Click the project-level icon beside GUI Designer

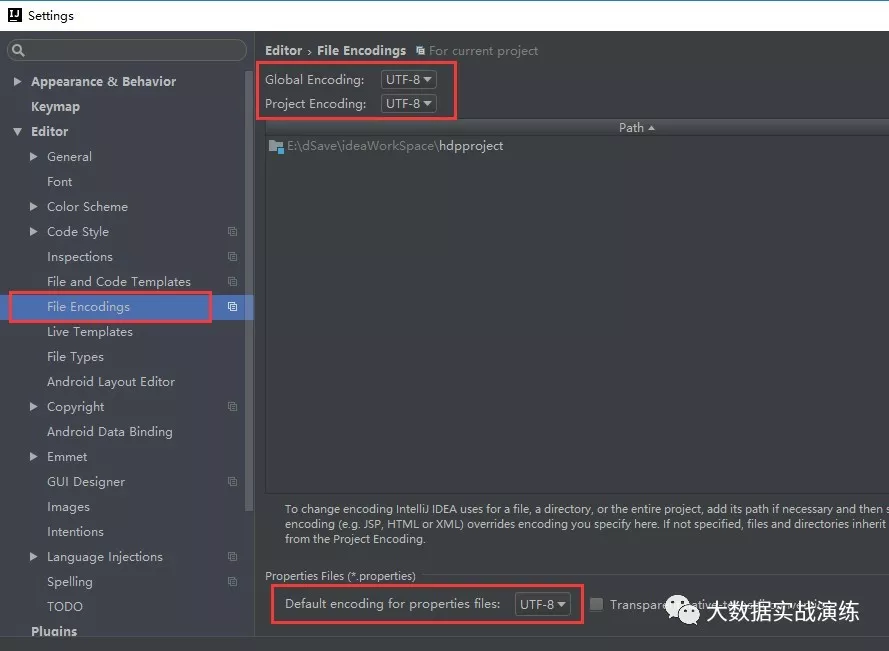tap(232, 481)
